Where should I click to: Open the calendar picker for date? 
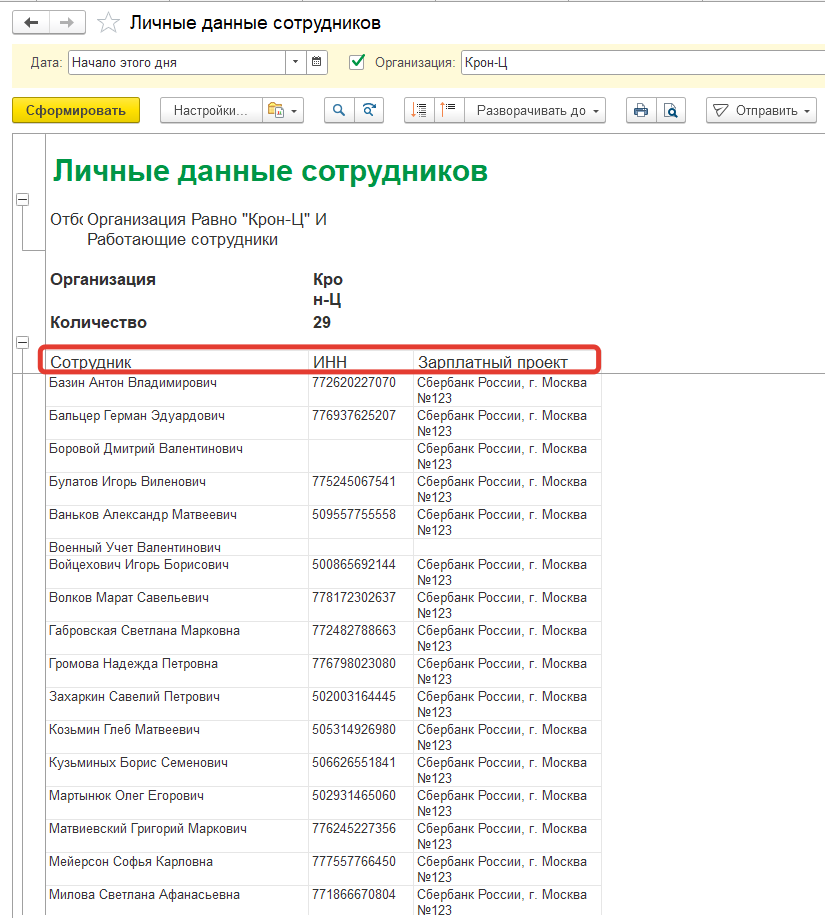(x=317, y=62)
